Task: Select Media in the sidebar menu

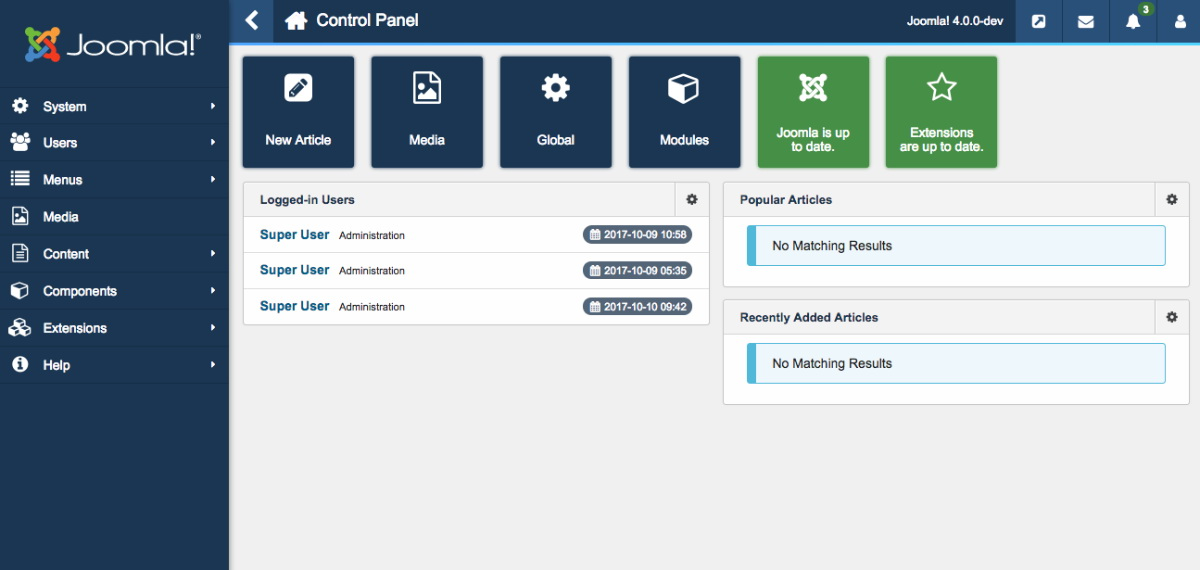Action: point(60,217)
